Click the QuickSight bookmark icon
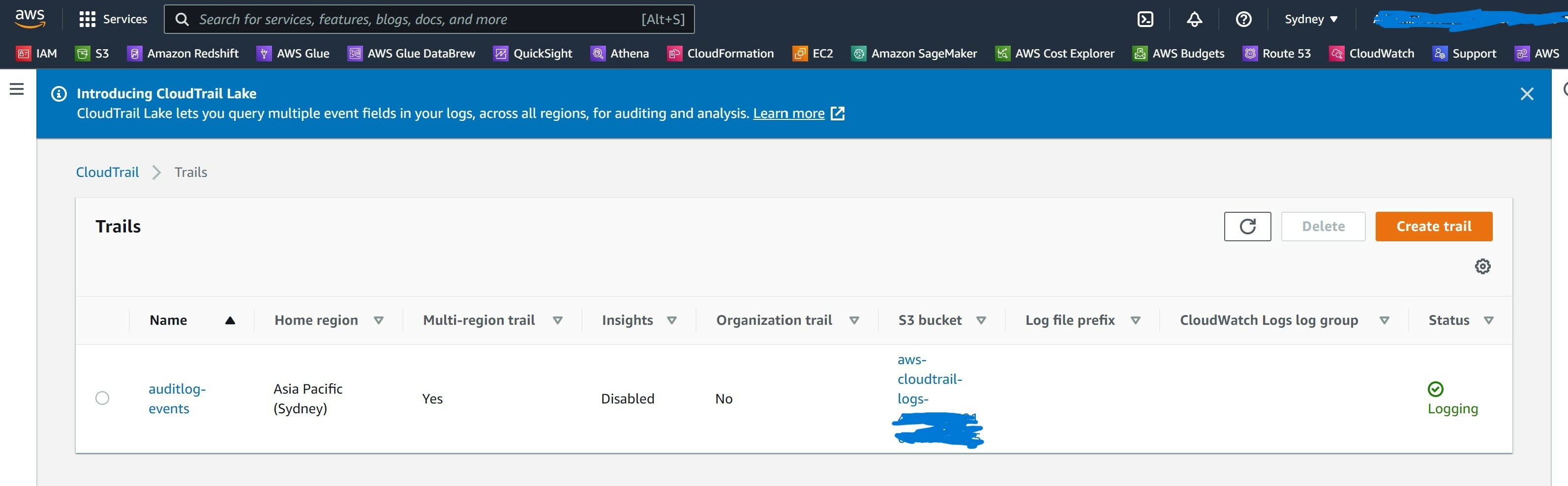 (500, 54)
